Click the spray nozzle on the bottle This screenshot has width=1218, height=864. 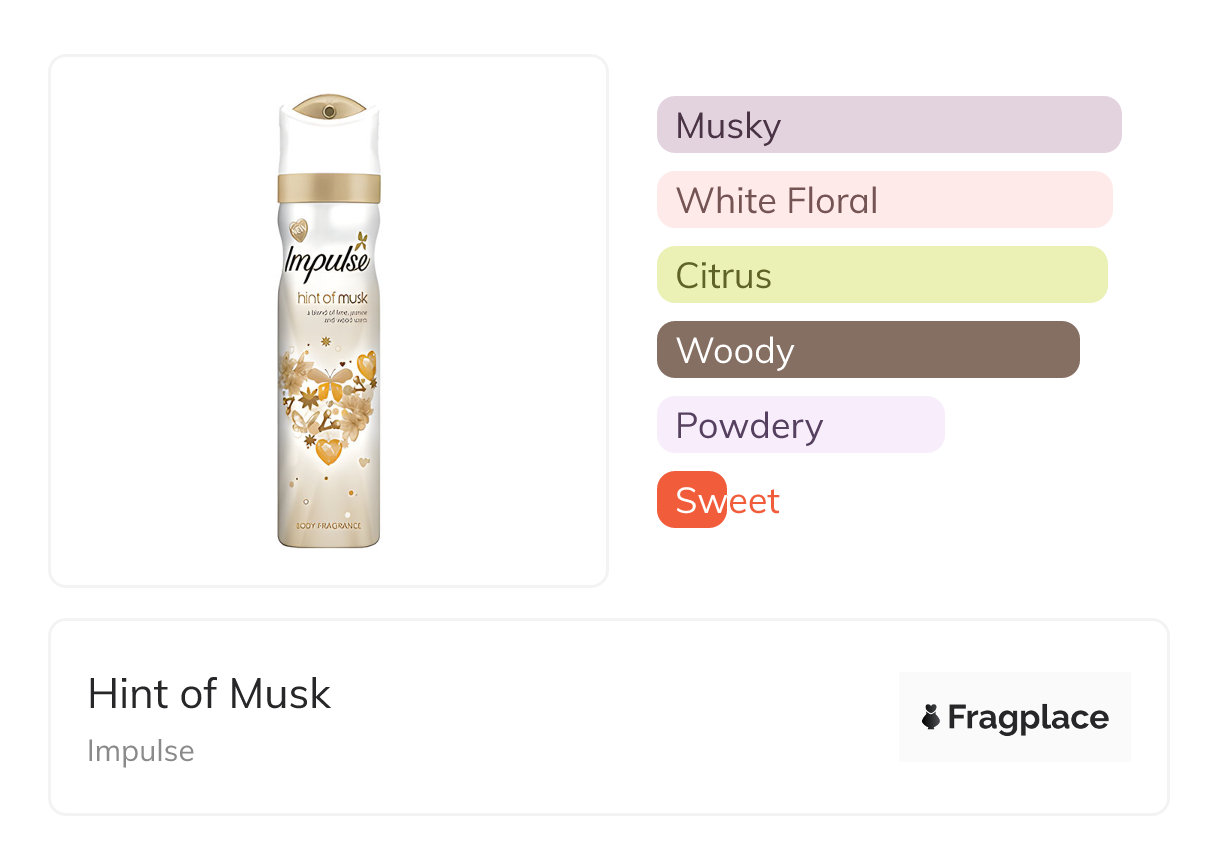[328, 105]
